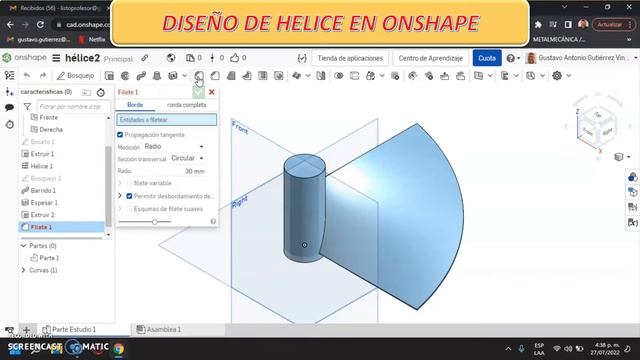Open the view cube display options dropdown
The image size is (640, 360).
point(622,157)
